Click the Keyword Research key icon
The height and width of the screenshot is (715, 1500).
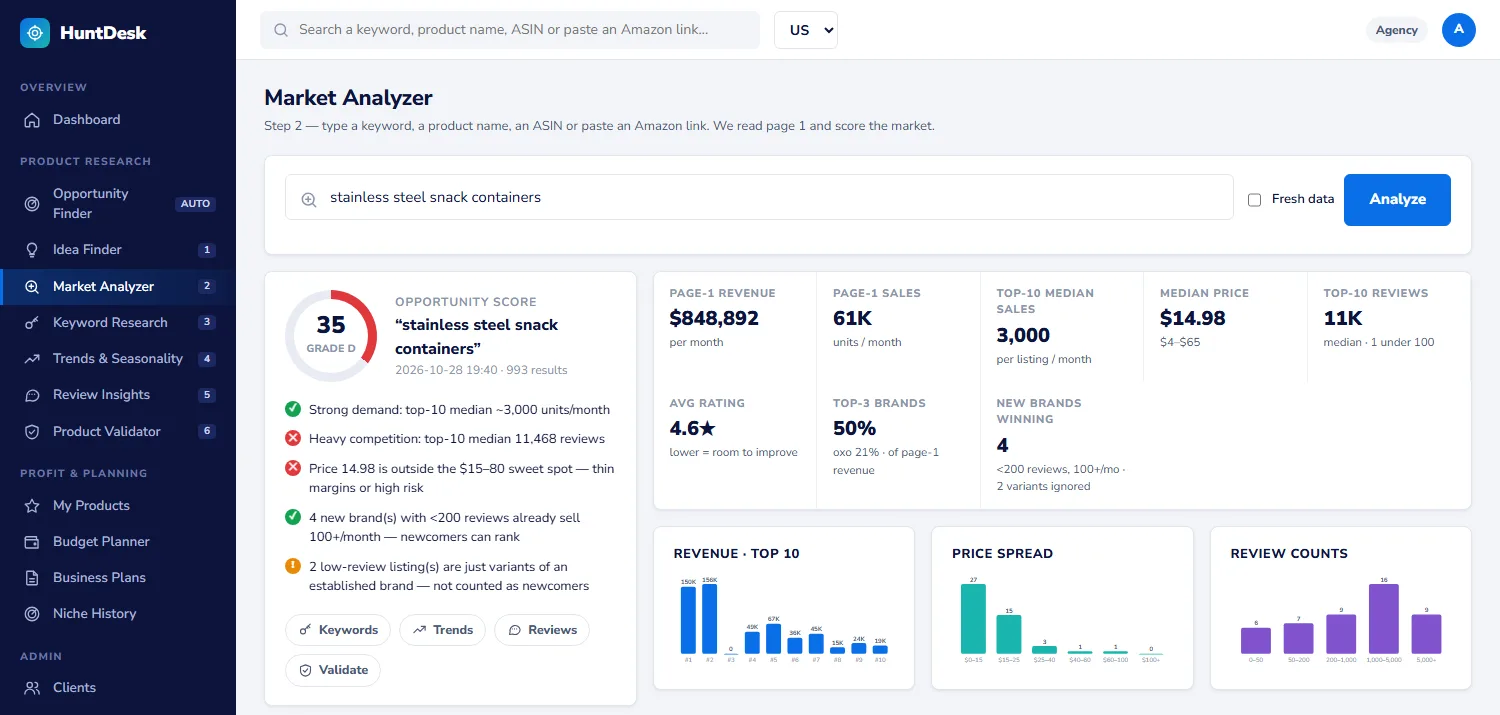tap(33, 323)
